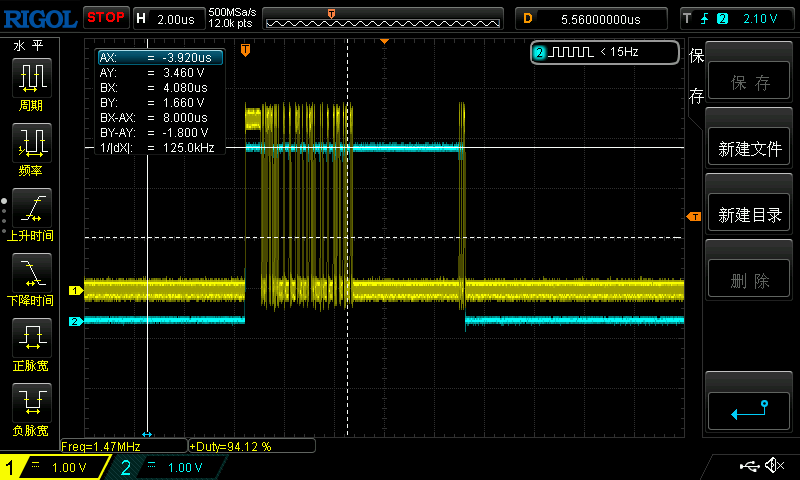The width and height of the screenshot is (800, 480).
Task: Select the negative pulse width (负脉宽) icon
Action: (x=31, y=403)
